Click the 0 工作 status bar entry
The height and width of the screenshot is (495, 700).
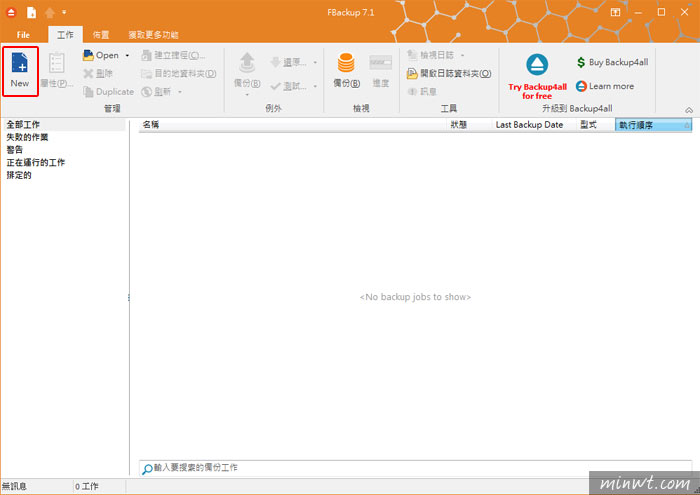[87, 486]
